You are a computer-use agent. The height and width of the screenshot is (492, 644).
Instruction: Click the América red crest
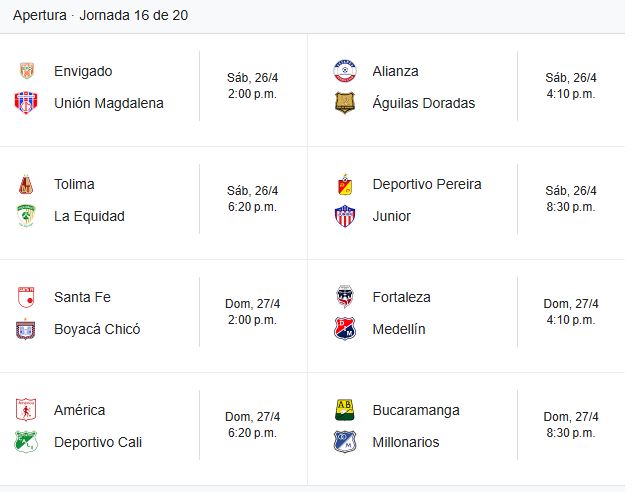(x=26, y=410)
